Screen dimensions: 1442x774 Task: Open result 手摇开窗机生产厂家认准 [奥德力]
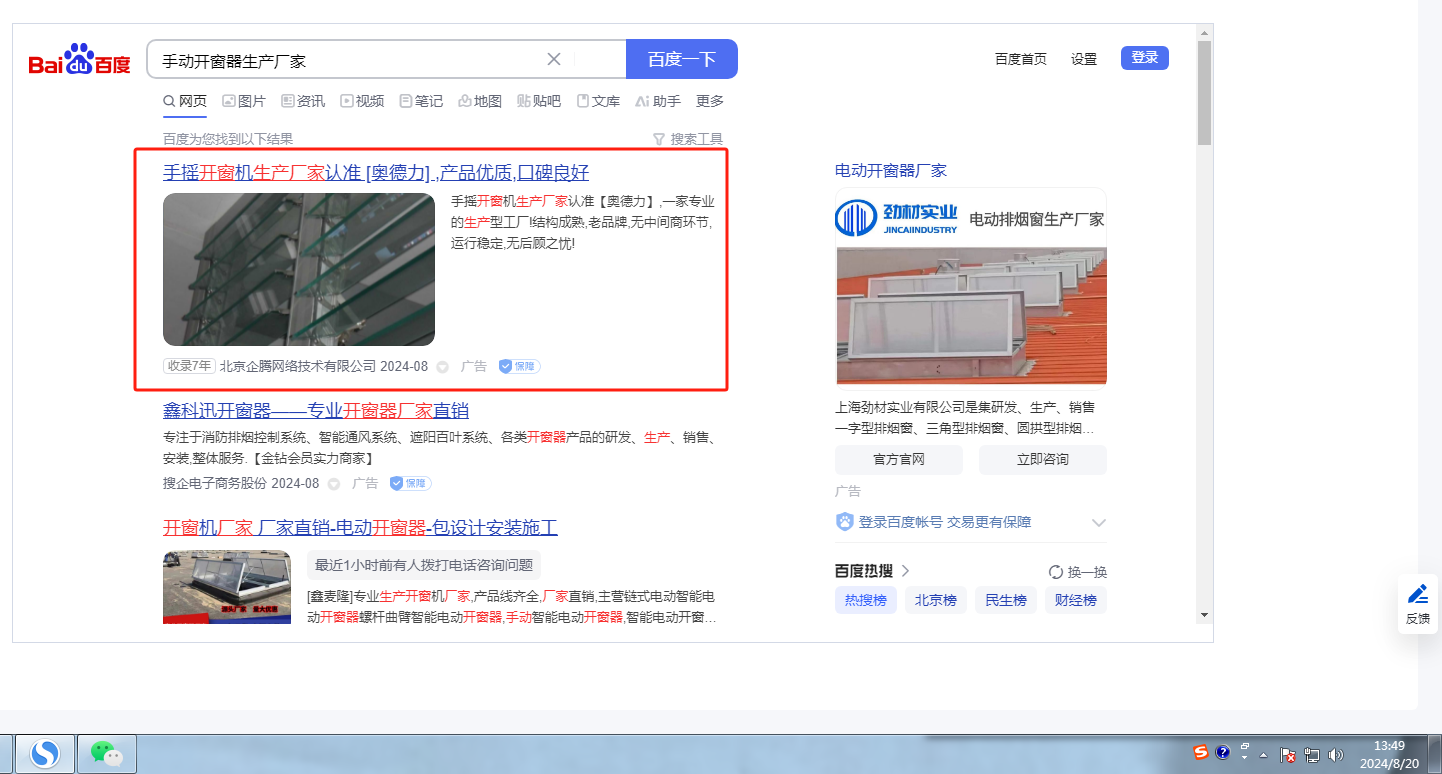point(376,172)
